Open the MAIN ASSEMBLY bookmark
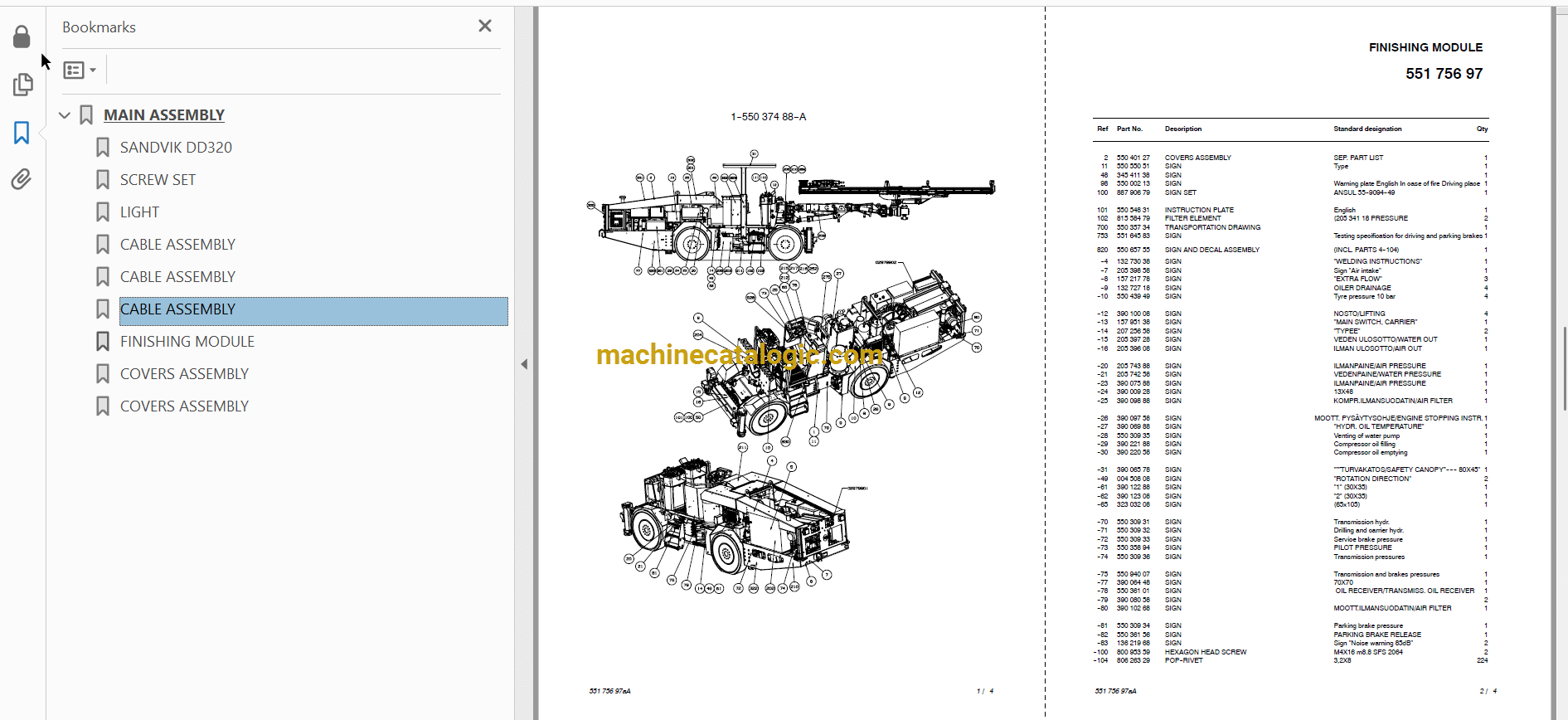The width and height of the screenshot is (1568, 720). click(x=164, y=115)
